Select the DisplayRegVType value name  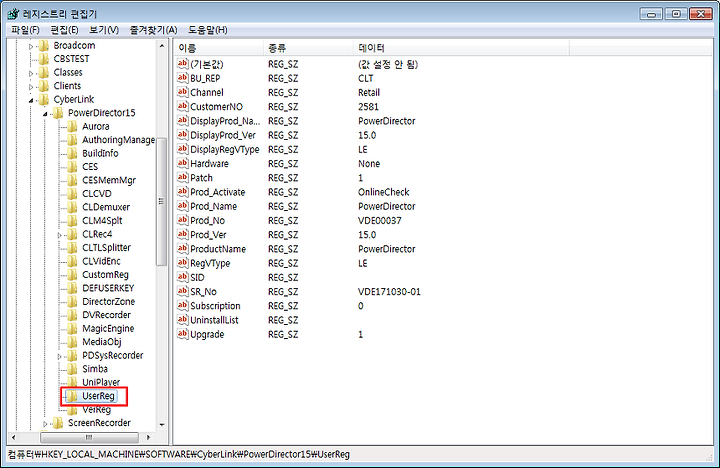click(x=225, y=150)
